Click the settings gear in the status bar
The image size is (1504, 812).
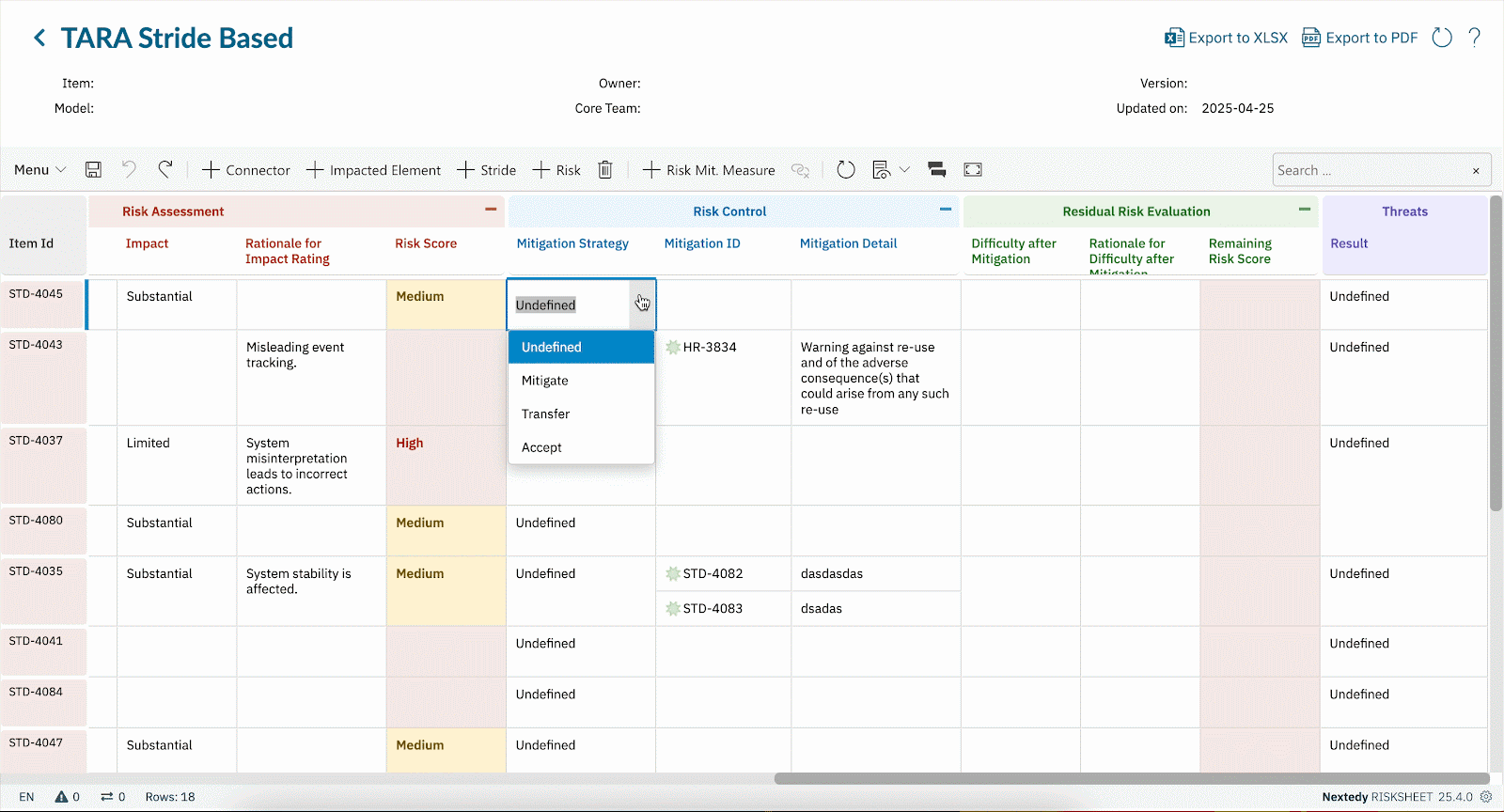1486,797
